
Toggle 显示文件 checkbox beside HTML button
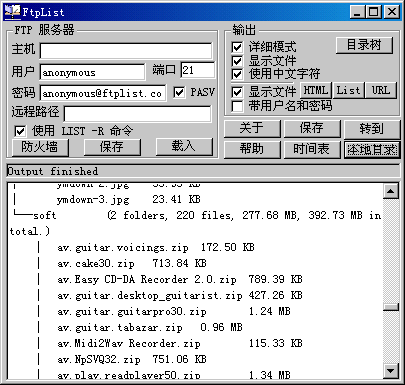pyautogui.click(x=237, y=92)
